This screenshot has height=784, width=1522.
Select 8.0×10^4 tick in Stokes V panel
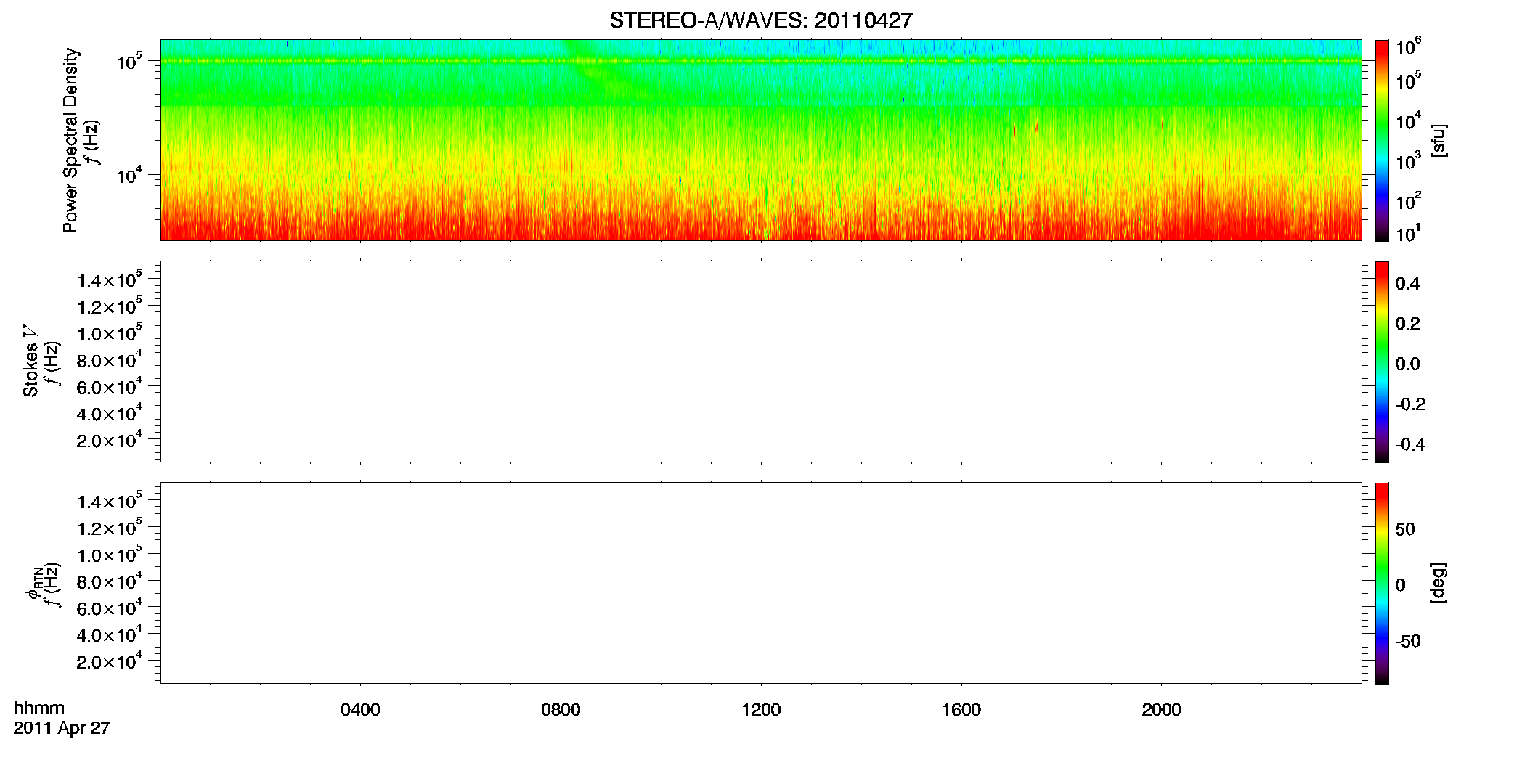109,359
